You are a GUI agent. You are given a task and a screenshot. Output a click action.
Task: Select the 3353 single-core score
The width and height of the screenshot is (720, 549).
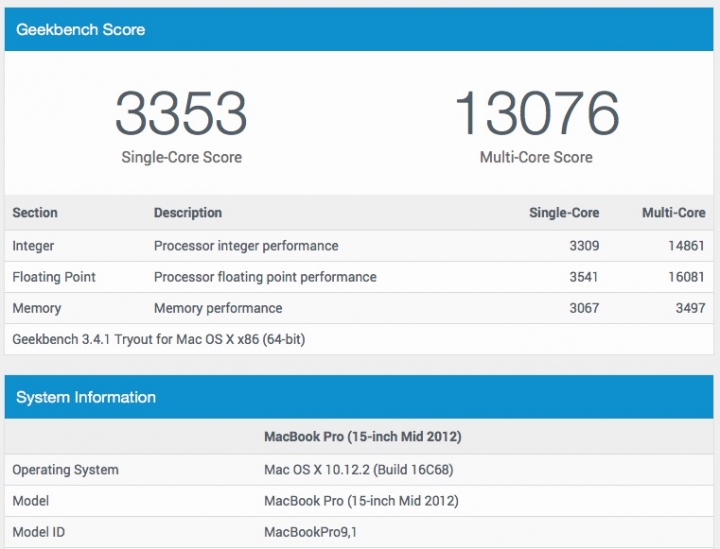pos(181,113)
